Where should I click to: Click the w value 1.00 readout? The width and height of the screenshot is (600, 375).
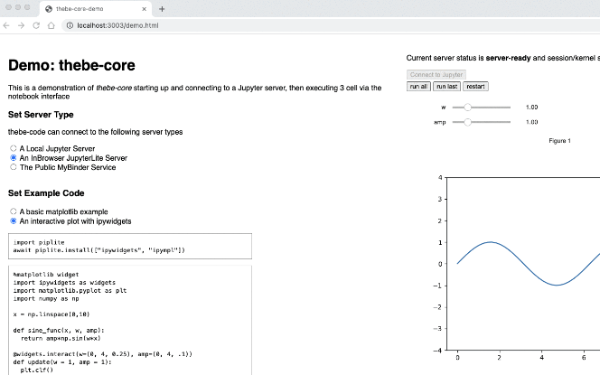coord(532,108)
